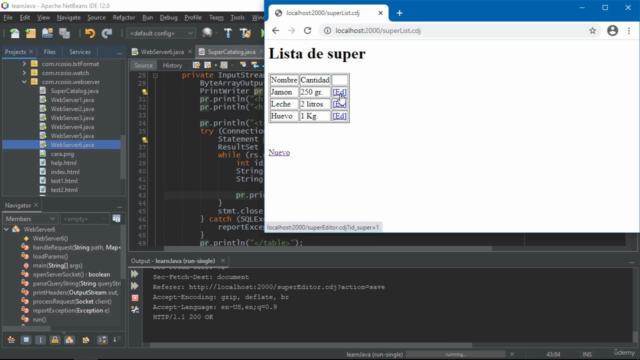Open the Navigate menu
640x360 pixels.
coord(69,18)
